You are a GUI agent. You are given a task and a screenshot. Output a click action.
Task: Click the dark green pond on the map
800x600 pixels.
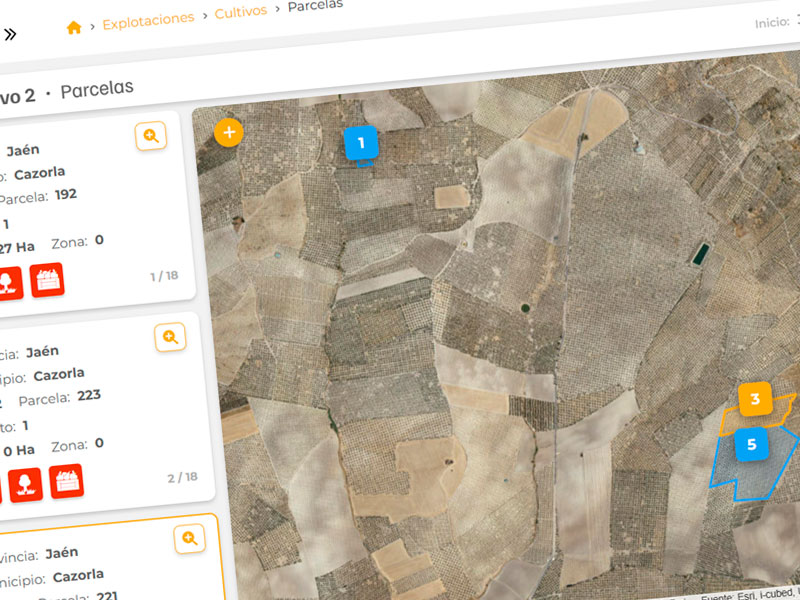700,254
